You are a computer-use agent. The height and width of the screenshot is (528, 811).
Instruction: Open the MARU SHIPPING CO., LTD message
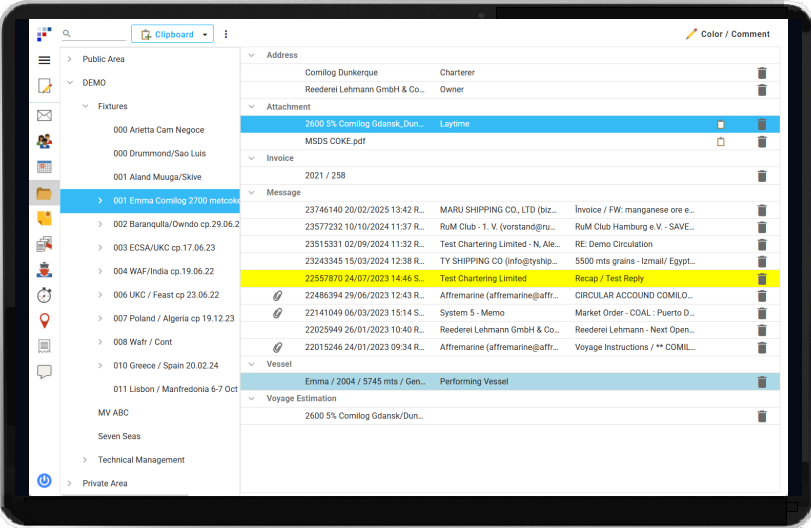click(x=510, y=210)
